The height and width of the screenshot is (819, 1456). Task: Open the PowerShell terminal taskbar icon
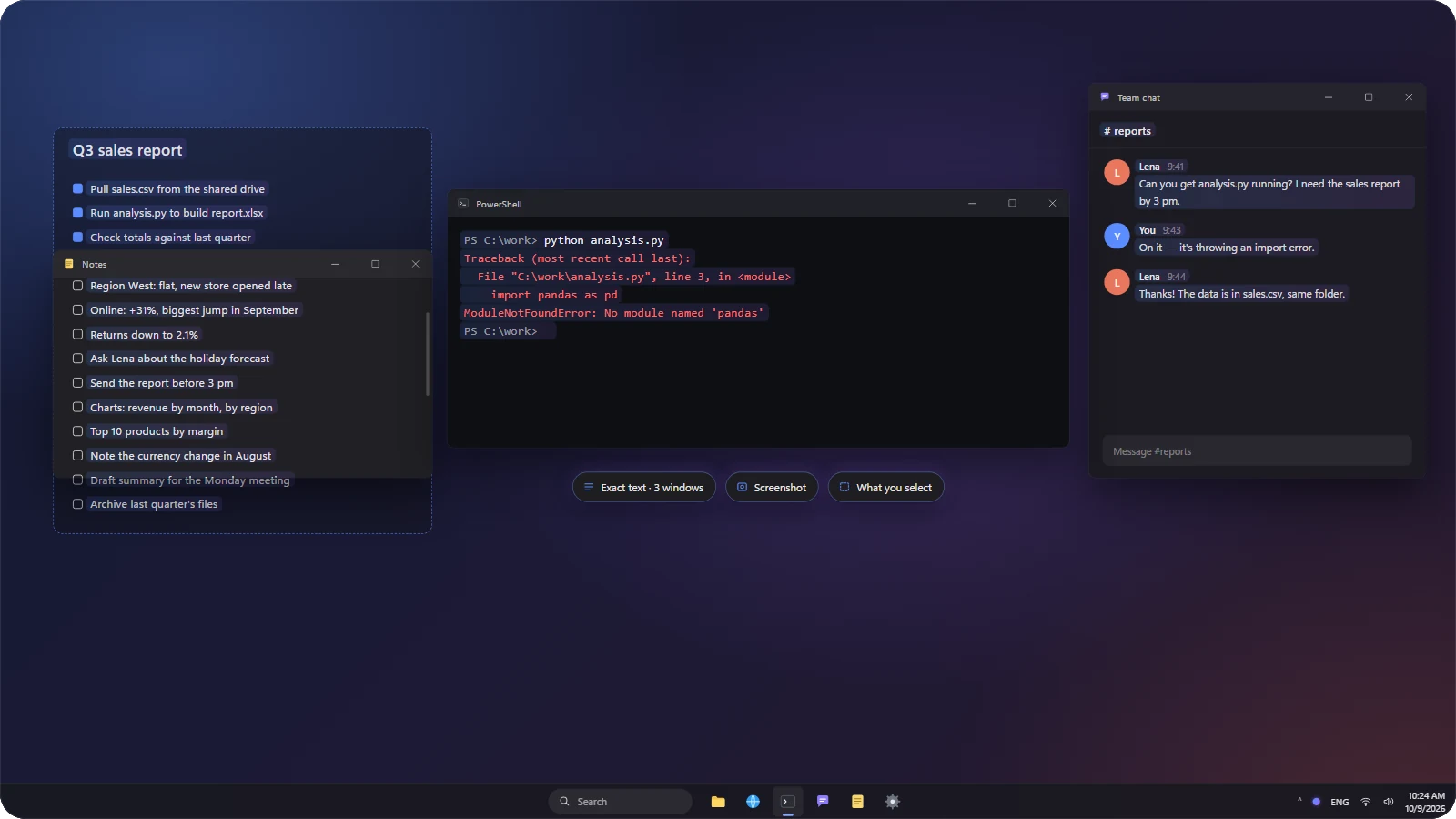788,802
